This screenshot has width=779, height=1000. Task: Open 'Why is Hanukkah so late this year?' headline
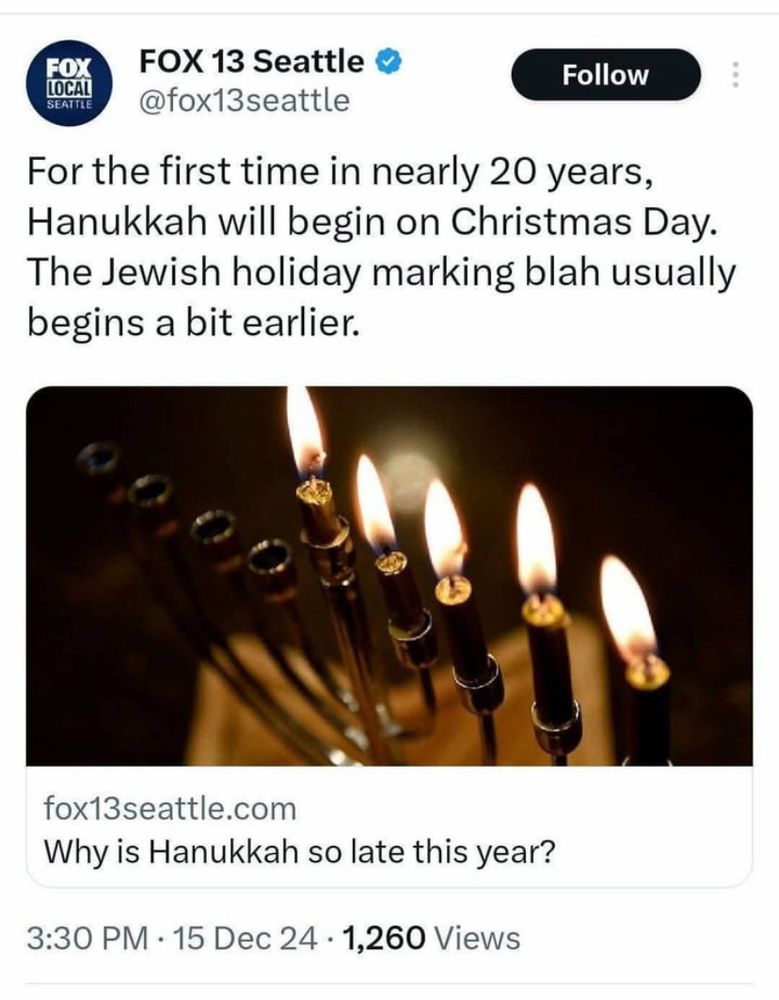(x=299, y=851)
